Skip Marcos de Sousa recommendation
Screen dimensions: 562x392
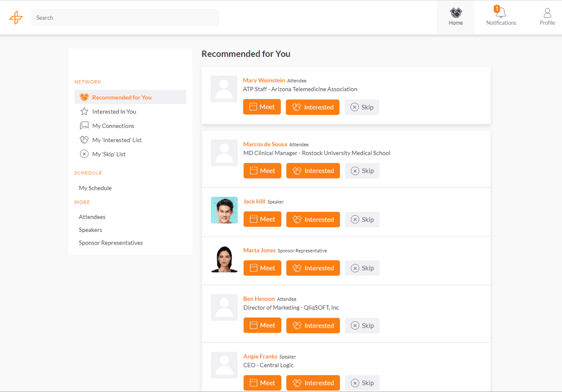(x=362, y=171)
